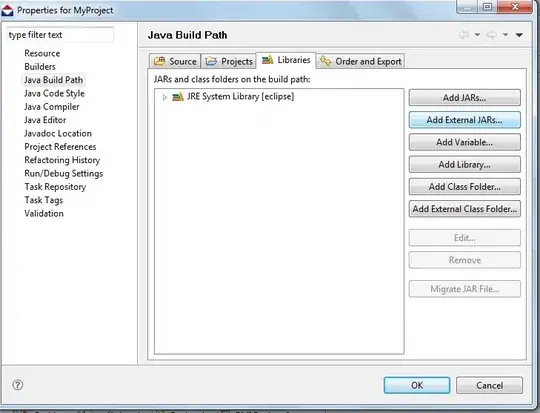Open the Order and Export tab
The image size is (540, 413).
361,61
